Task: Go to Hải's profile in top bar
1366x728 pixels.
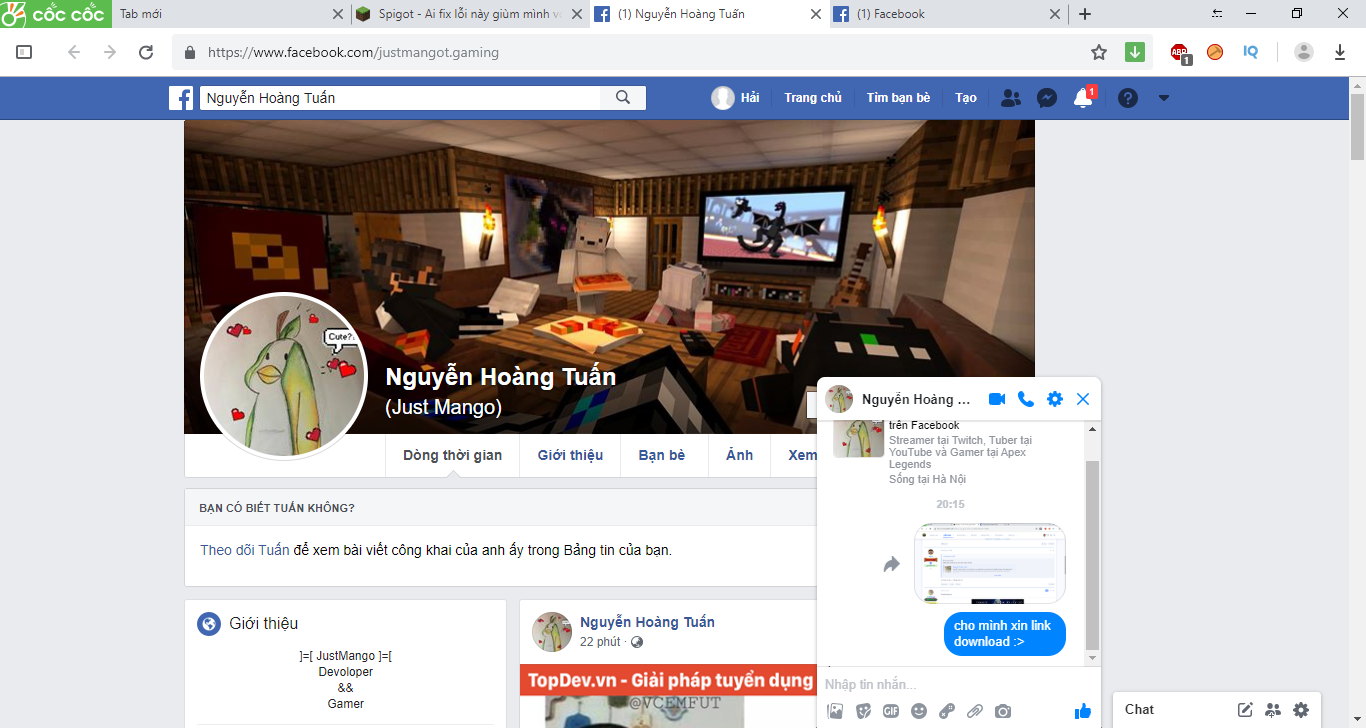Action: pos(736,98)
